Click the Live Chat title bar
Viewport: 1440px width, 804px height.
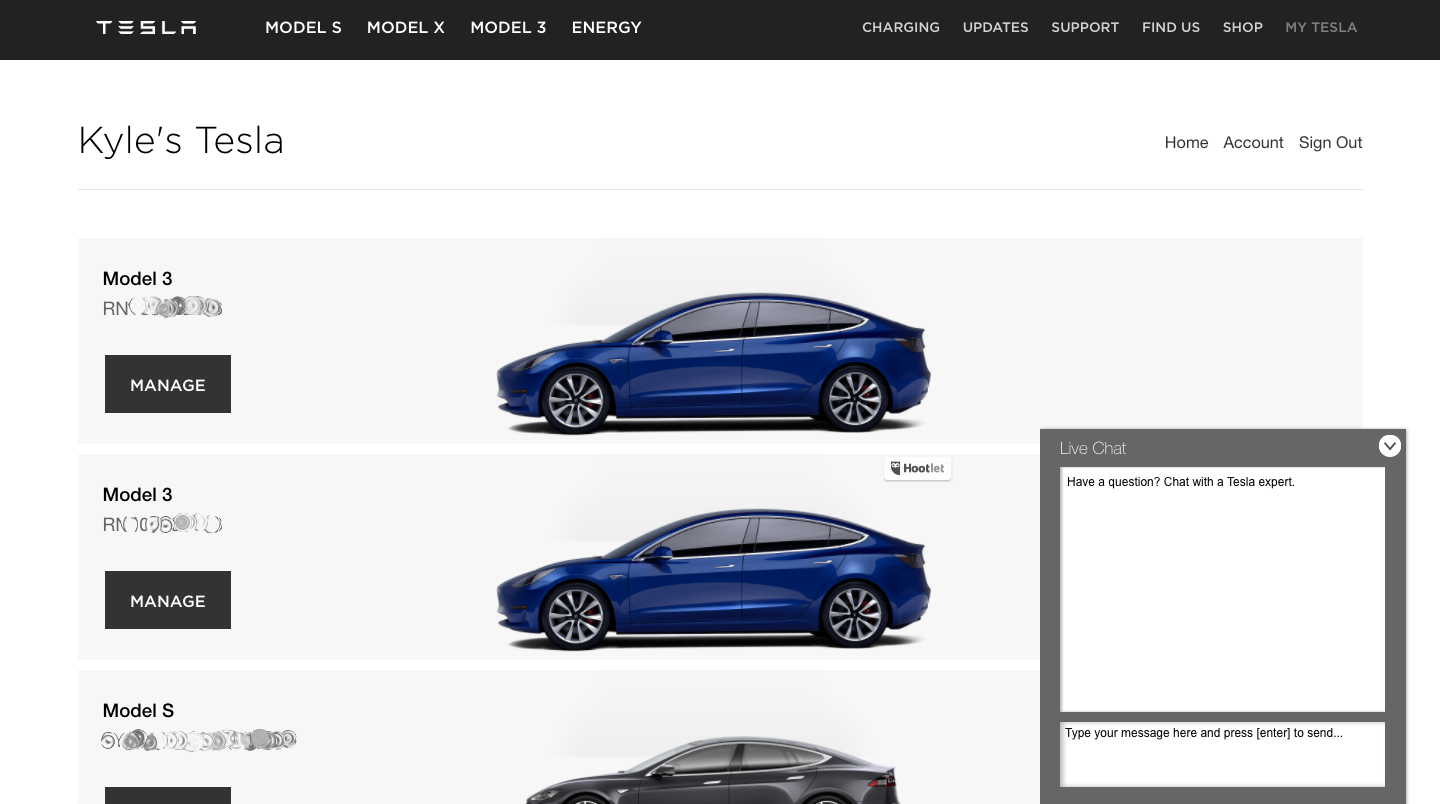point(1223,448)
